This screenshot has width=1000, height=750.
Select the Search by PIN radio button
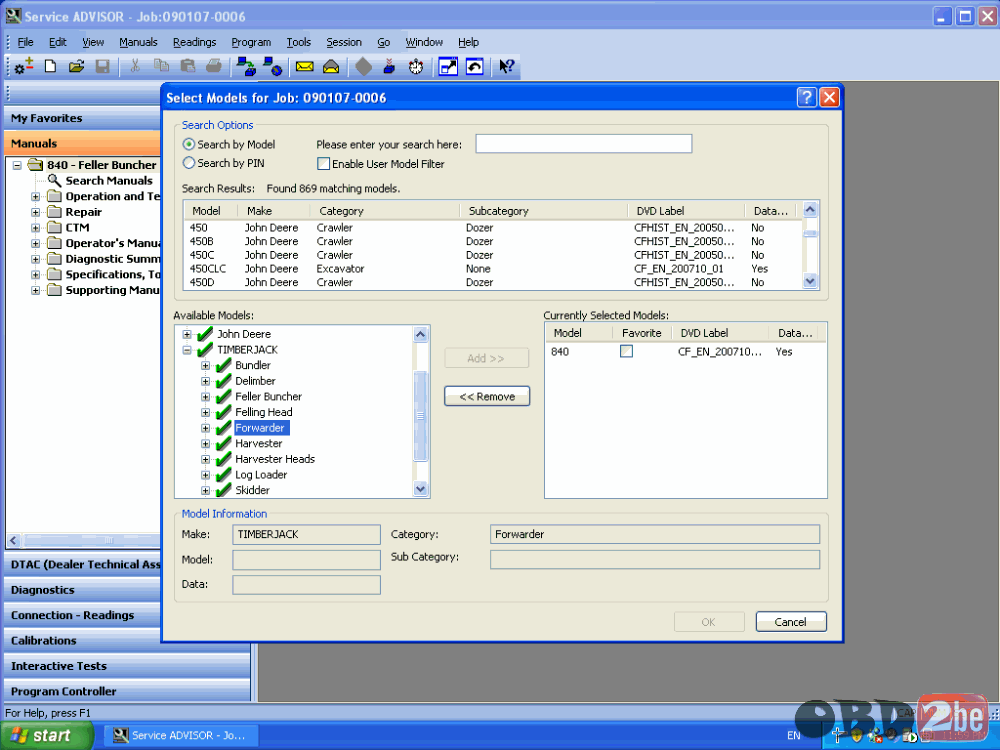point(189,163)
